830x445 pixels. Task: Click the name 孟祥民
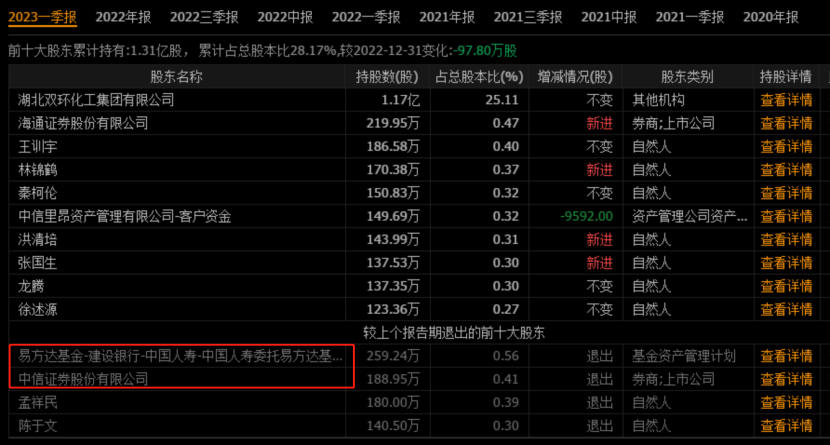click(x=37, y=403)
